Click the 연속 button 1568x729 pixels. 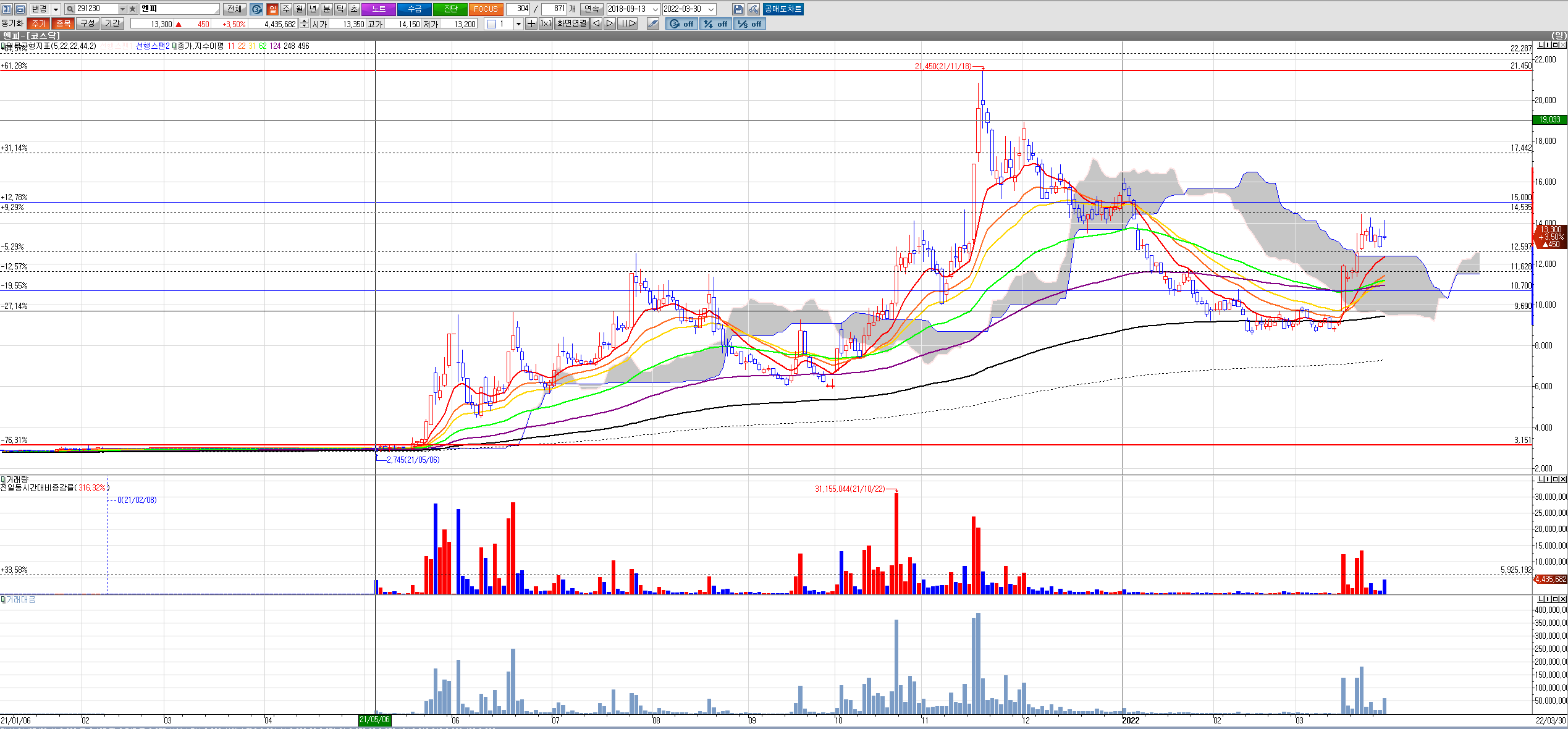coord(591,9)
